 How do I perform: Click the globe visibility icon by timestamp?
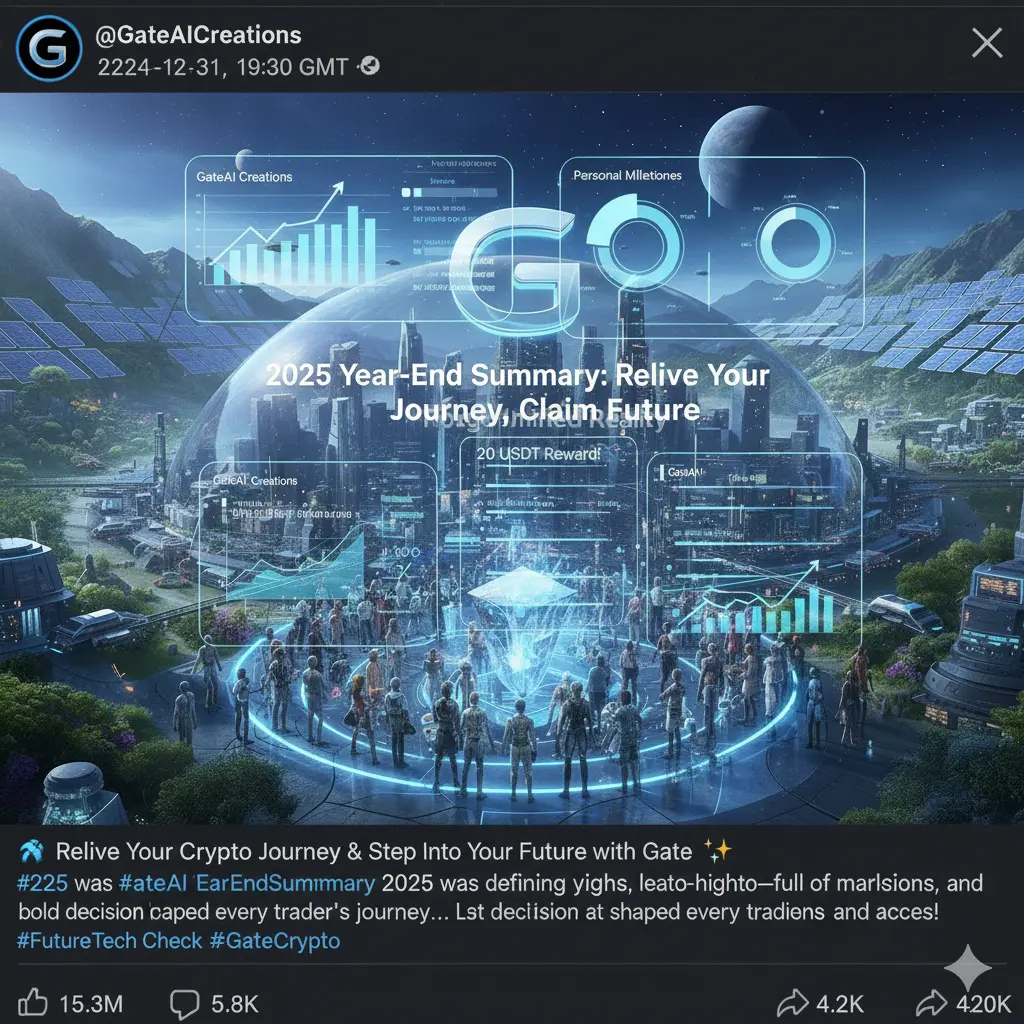coord(370,65)
